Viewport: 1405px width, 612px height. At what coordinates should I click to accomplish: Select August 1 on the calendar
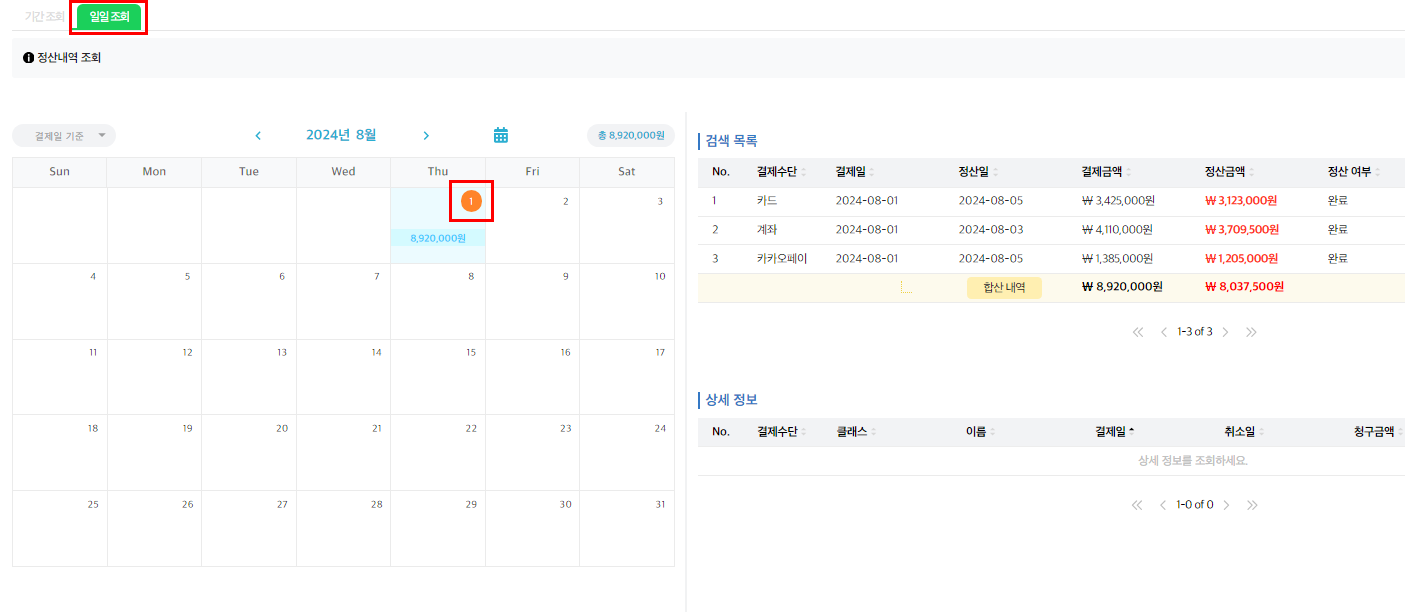click(x=471, y=202)
